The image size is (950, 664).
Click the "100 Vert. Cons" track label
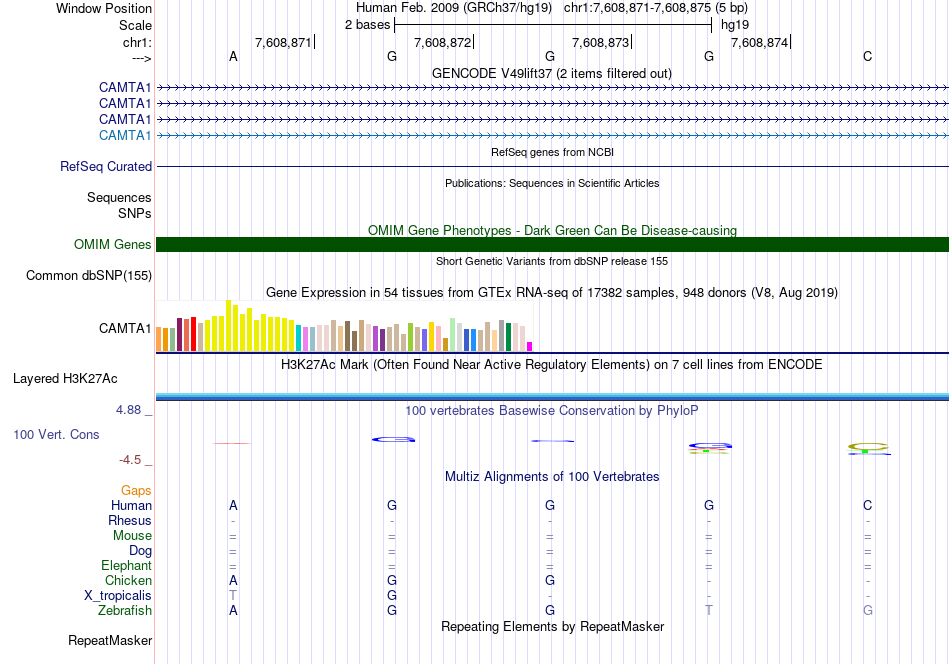56,434
